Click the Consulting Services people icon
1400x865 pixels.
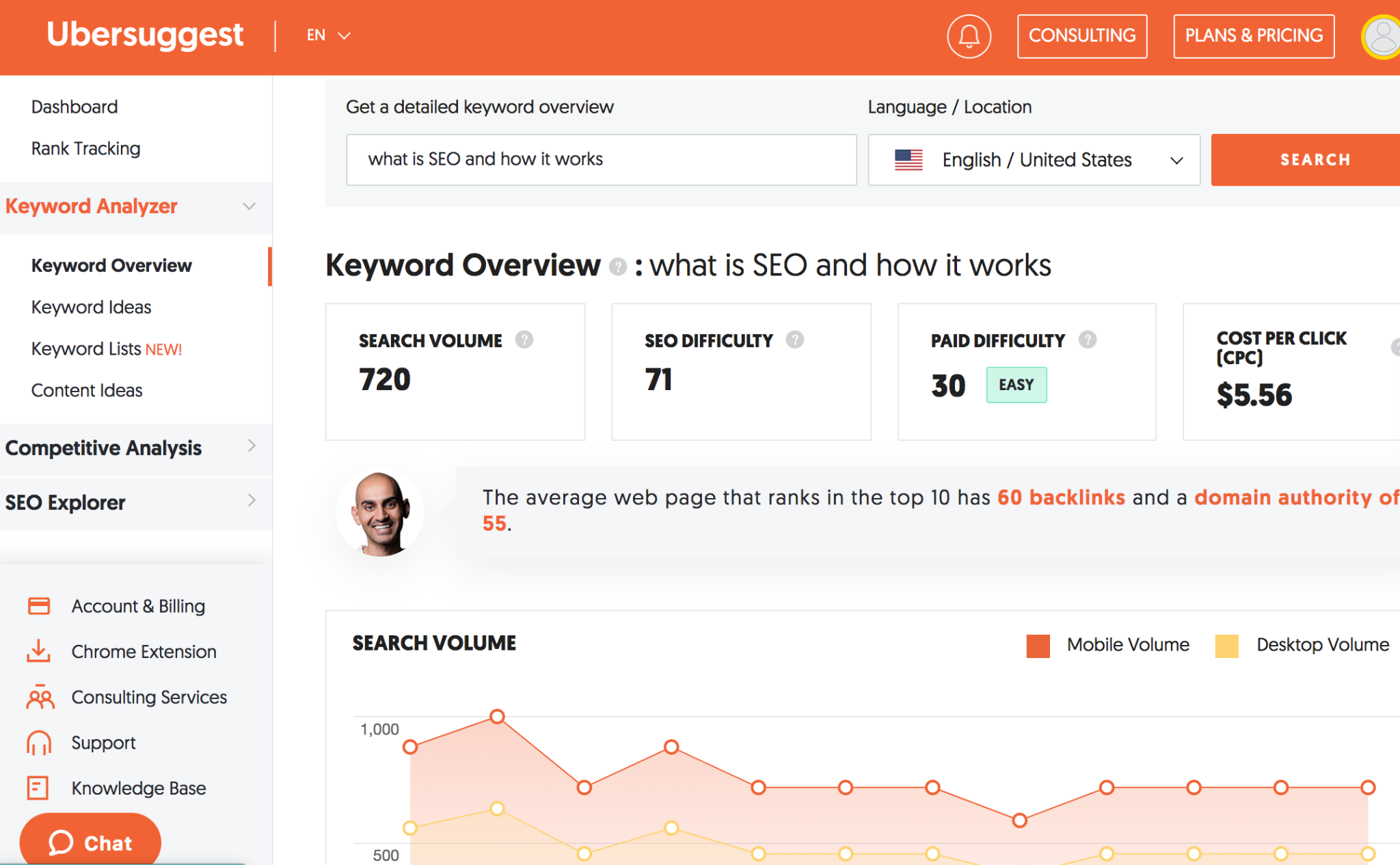coord(40,697)
